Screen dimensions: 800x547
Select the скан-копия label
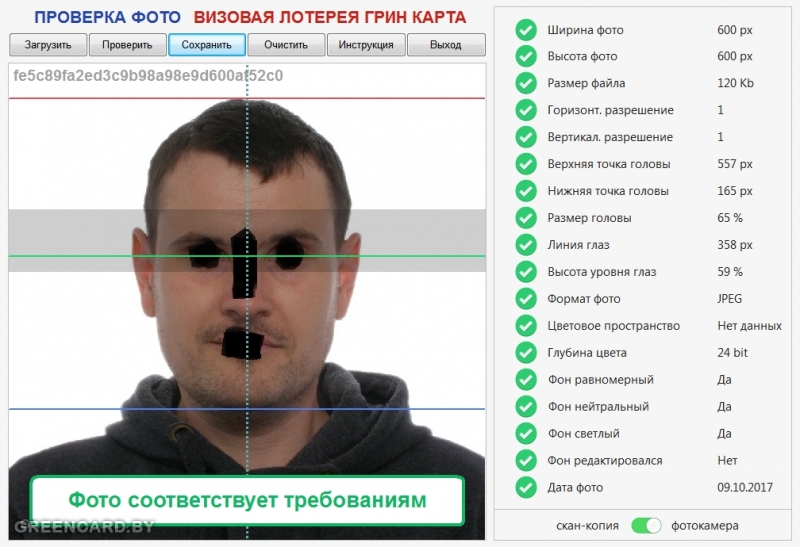(587, 525)
